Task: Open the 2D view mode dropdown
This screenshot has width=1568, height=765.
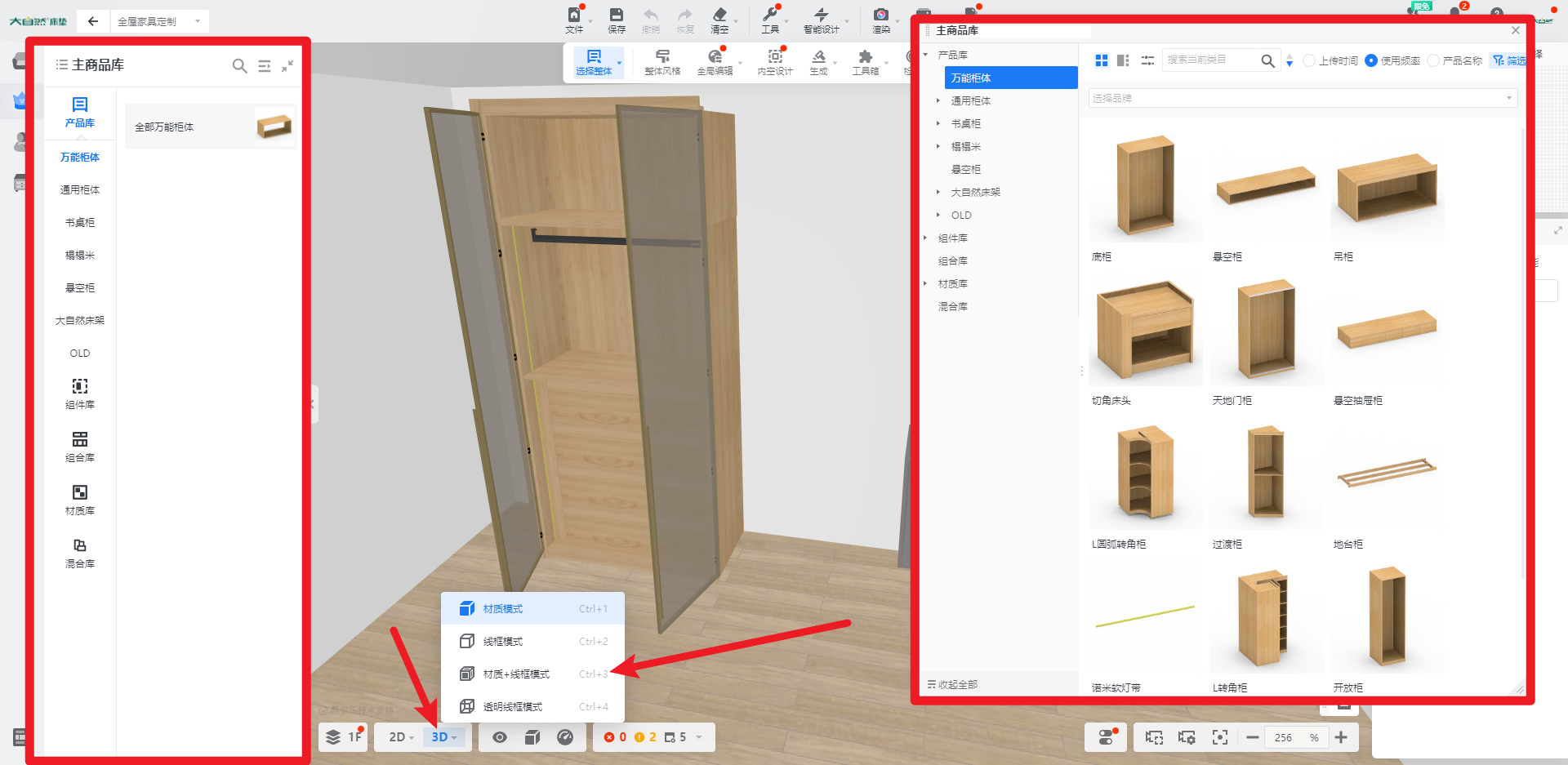Action: [x=401, y=737]
